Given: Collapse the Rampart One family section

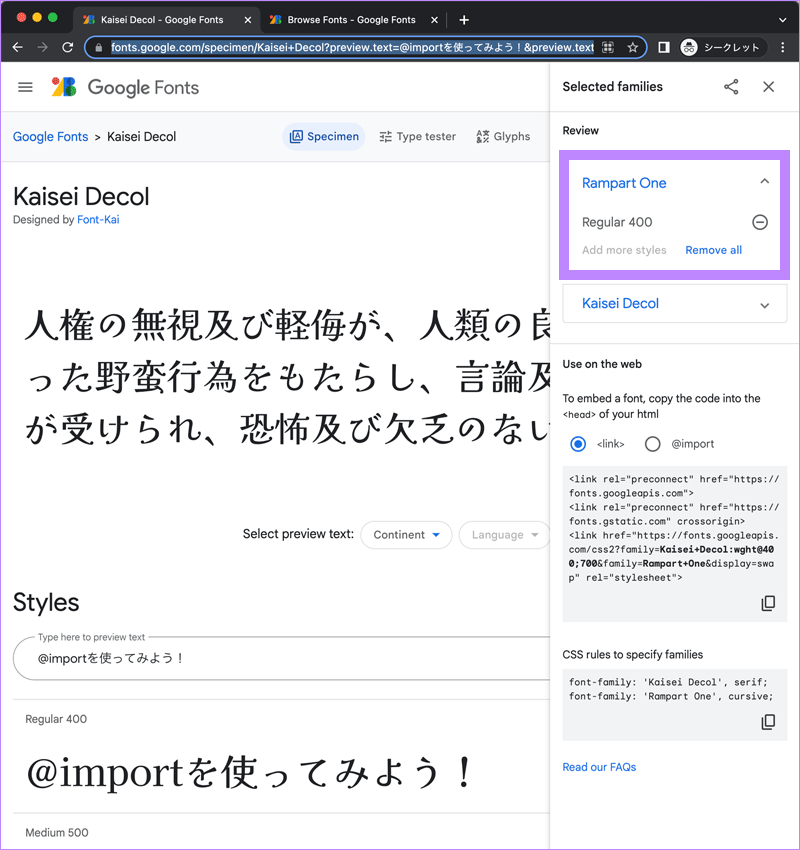Looking at the screenshot, I should (x=765, y=182).
